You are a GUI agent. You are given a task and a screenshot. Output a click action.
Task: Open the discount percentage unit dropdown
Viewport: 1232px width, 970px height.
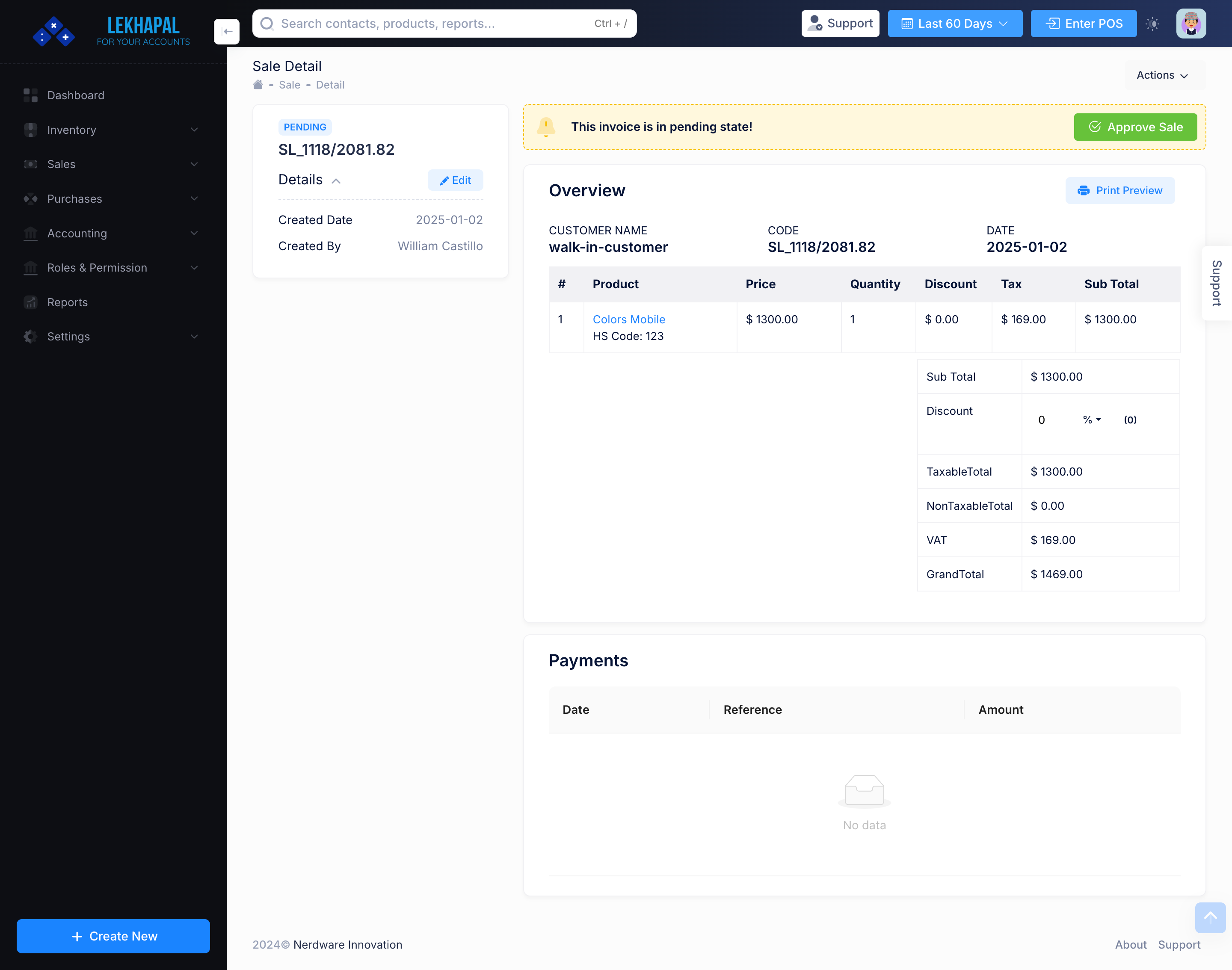point(1091,420)
